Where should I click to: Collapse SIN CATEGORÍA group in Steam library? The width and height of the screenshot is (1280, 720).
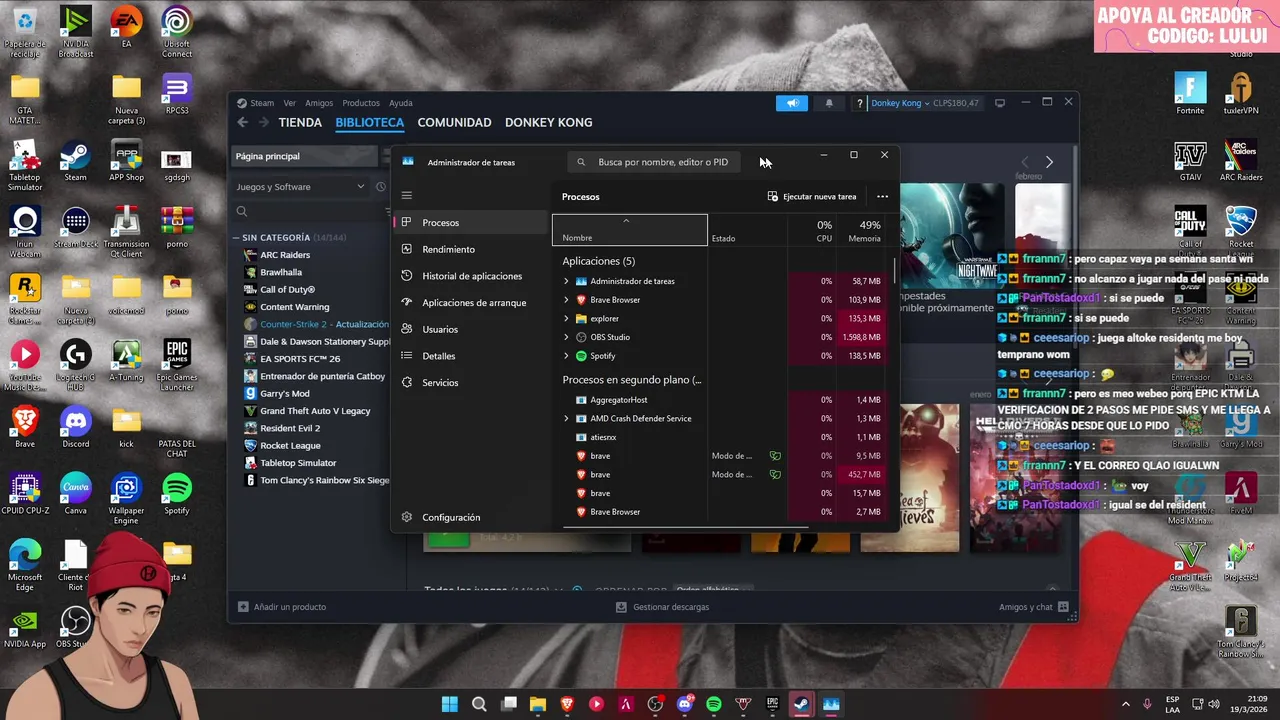pyautogui.click(x=236, y=238)
